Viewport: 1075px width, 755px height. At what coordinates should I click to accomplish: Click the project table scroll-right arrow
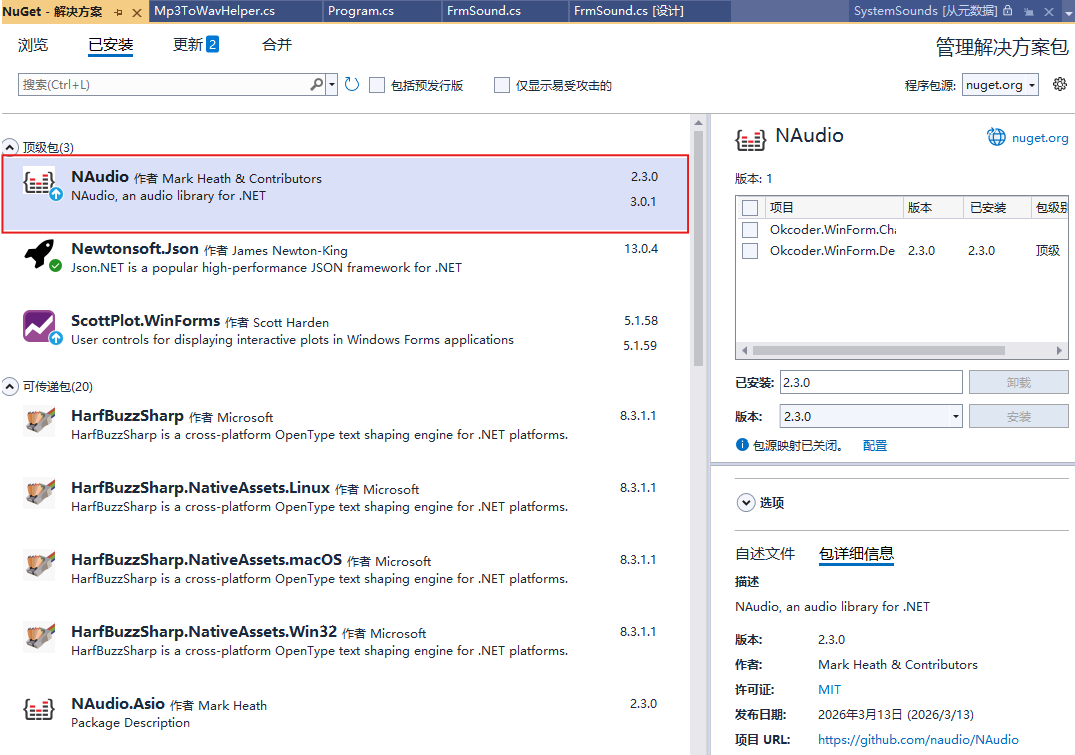[1059, 350]
